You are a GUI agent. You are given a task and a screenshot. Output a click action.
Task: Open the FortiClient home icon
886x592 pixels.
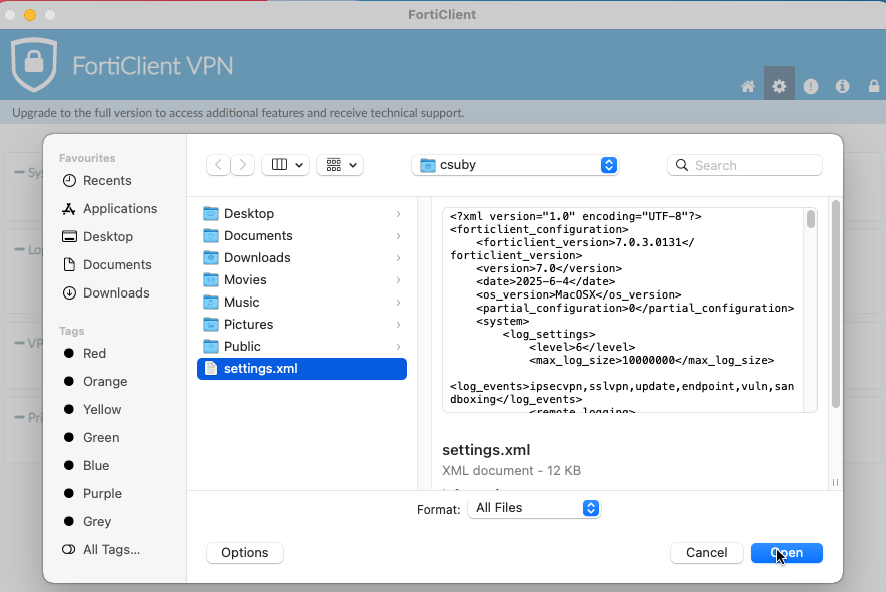pyautogui.click(x=748, y=86)
